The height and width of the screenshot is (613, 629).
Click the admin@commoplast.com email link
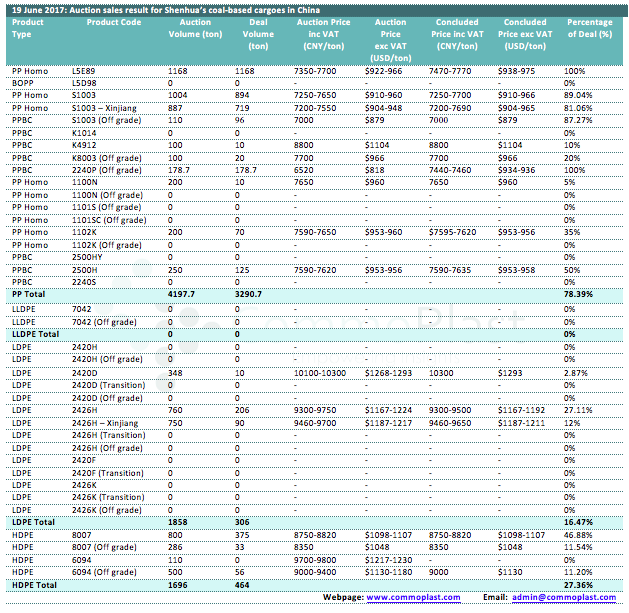coord(563,597)
